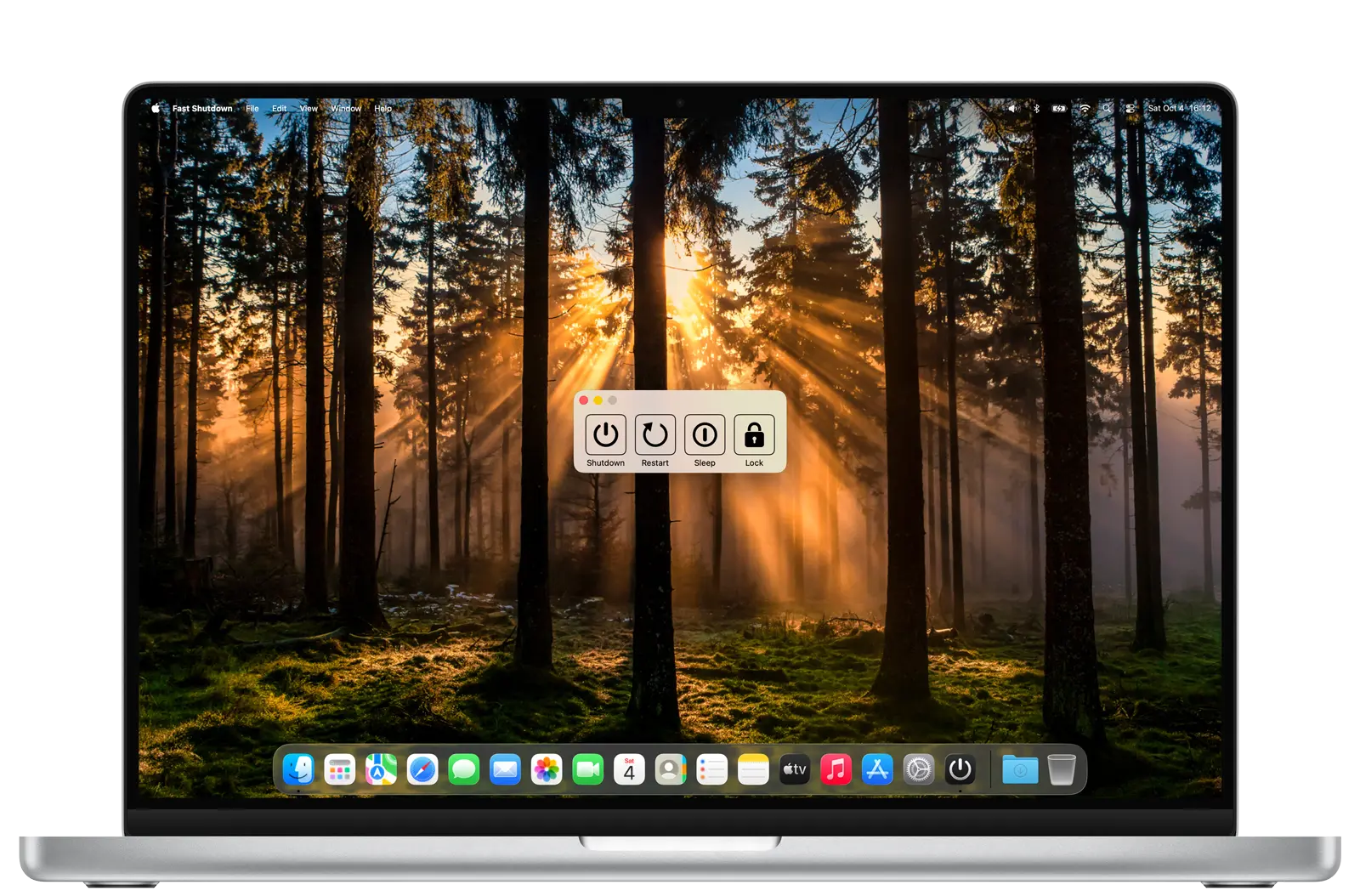This screenshot has width=1360, height=896.
Task: Click the Restart circular arrow icon
Action: click(x=654, y=434)
